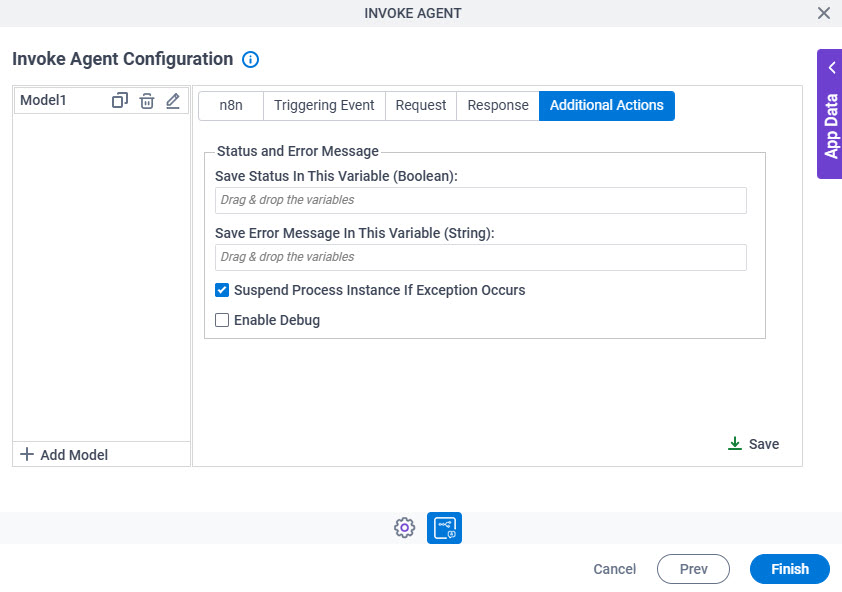This screenshot has height=592, width=842.
Task: Enable the Debug checkbox
Action: tap(222, 320)
